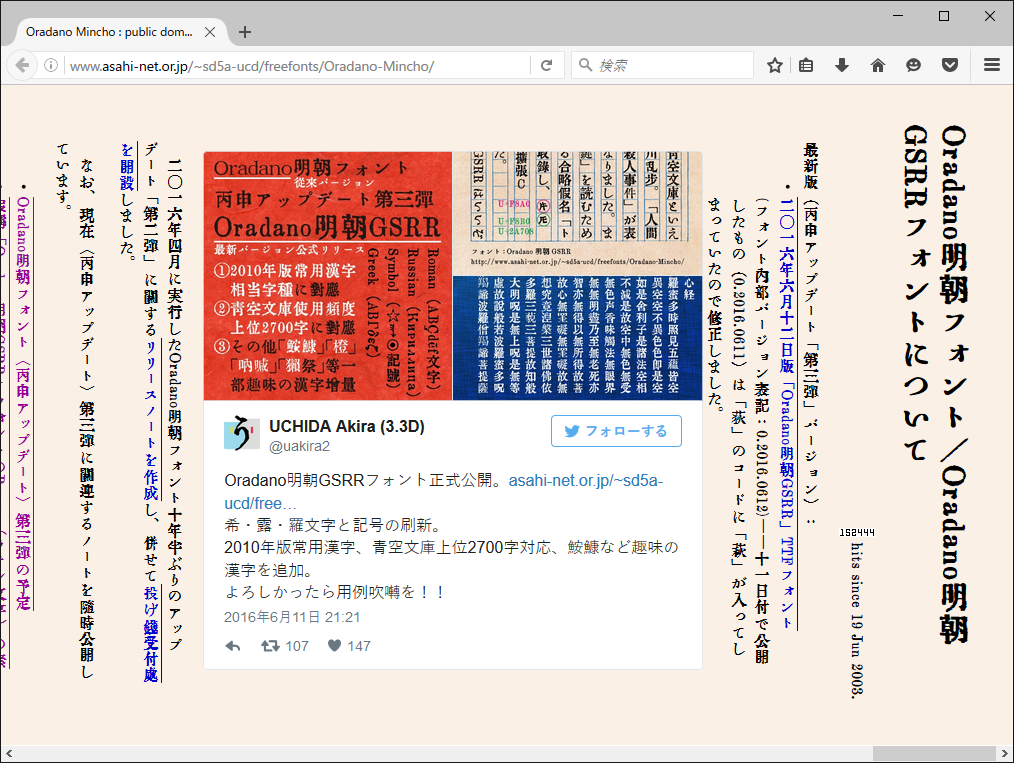This screenshot has height=763, width=1014.
Task: Reload the page with refresh icon
Action: pyautogui.click(x=546, y=65)
